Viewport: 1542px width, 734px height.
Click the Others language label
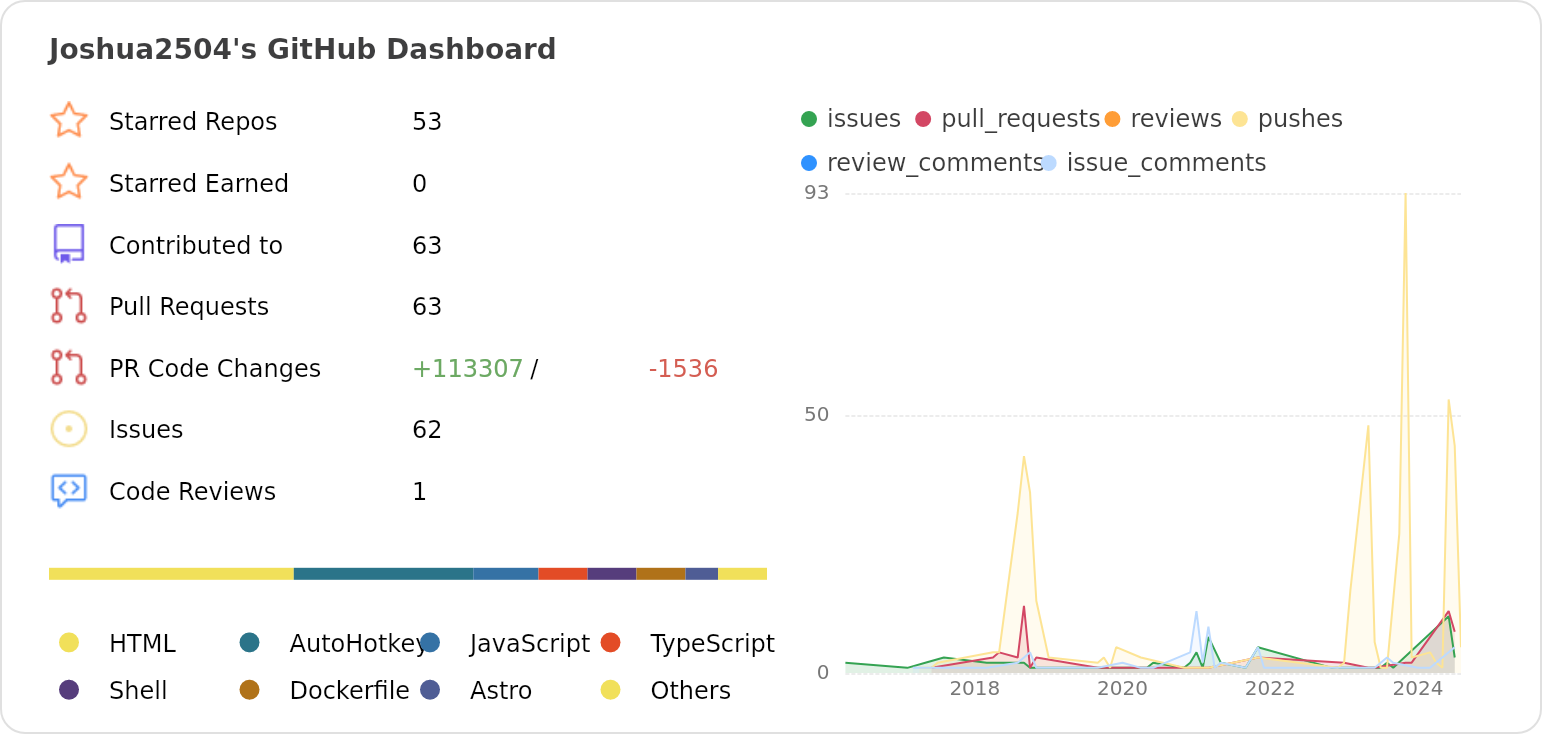[690, 691]
